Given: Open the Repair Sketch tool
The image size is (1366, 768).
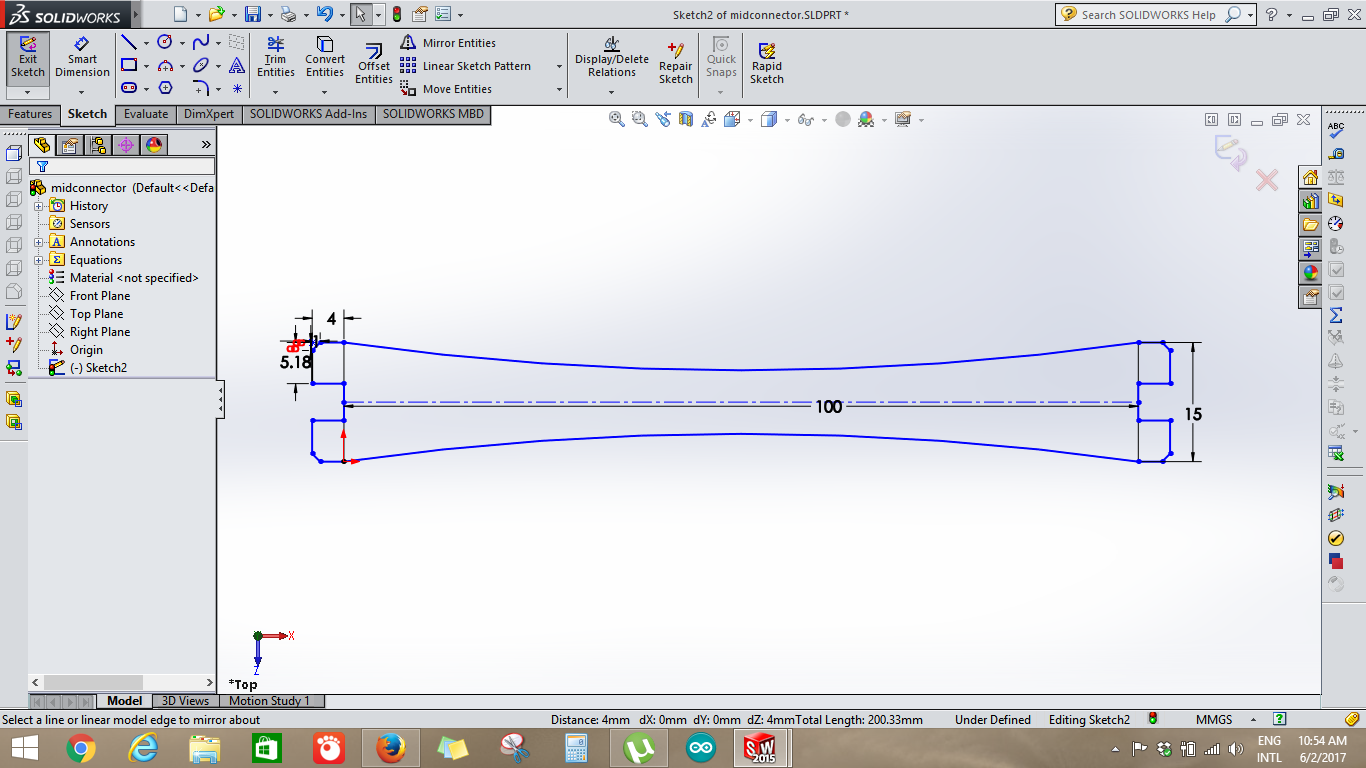Looking at the screenshot, I should (x=676, y=64).
